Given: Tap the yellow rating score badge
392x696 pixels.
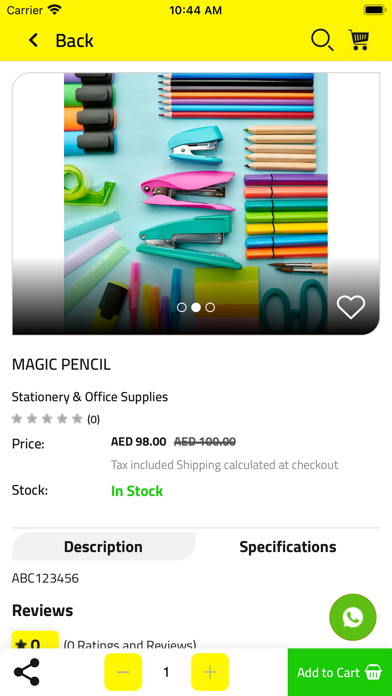Looking at the screenshot, I should tap(35, 640).
